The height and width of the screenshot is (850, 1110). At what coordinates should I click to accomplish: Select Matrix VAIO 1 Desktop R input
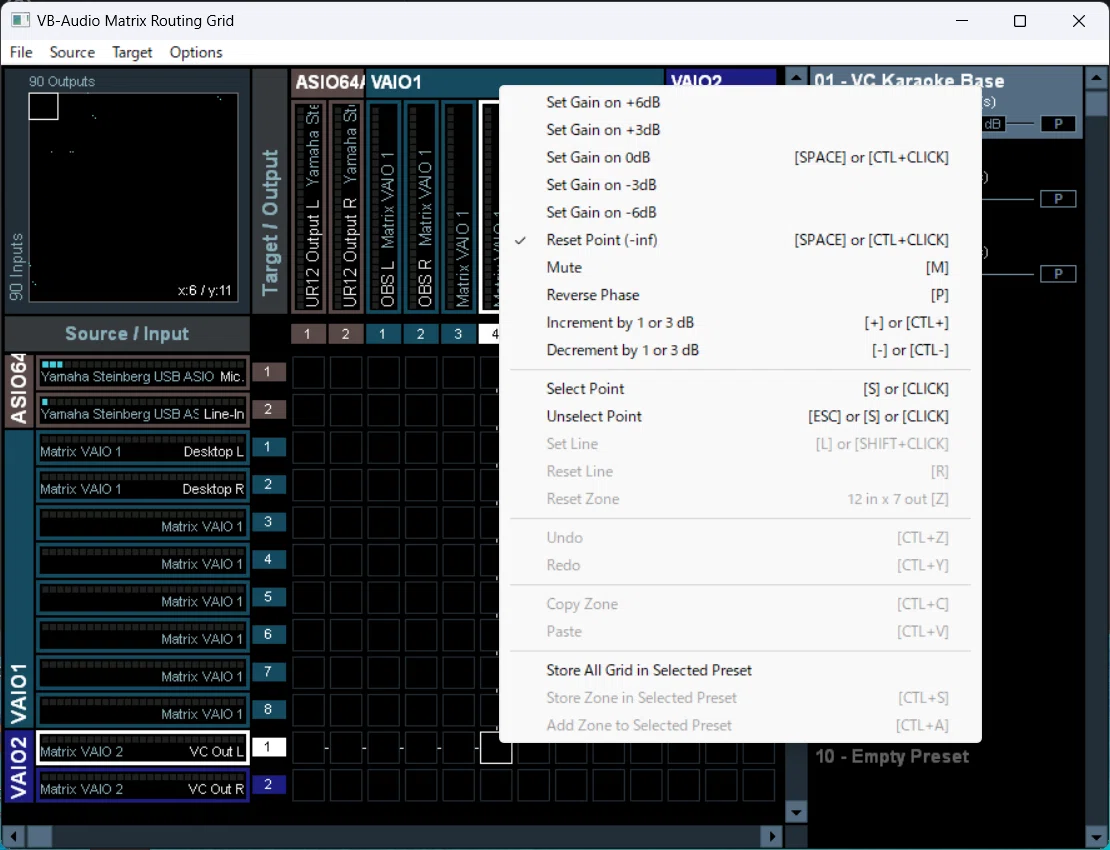[142, 485]
